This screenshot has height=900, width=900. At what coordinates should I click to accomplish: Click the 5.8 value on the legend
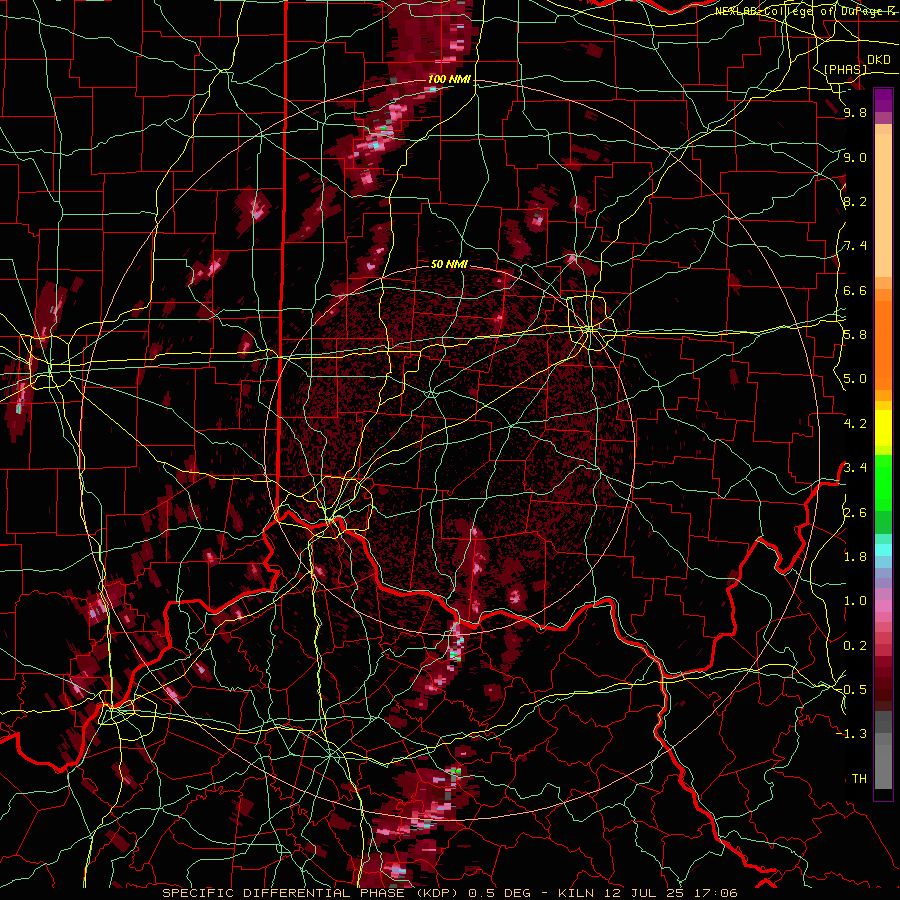point(855,335)
